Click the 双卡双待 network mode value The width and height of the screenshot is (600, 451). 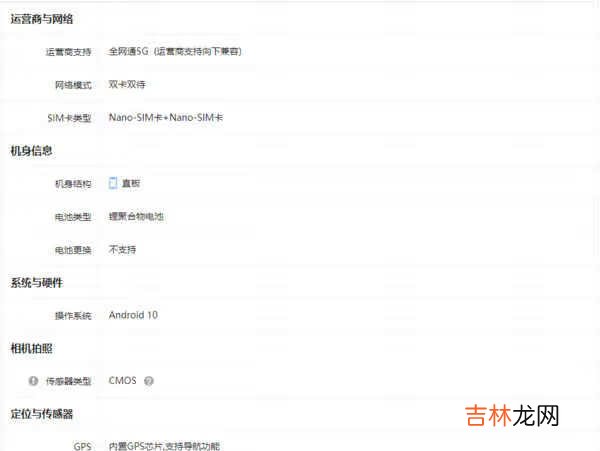click(127, 84)
